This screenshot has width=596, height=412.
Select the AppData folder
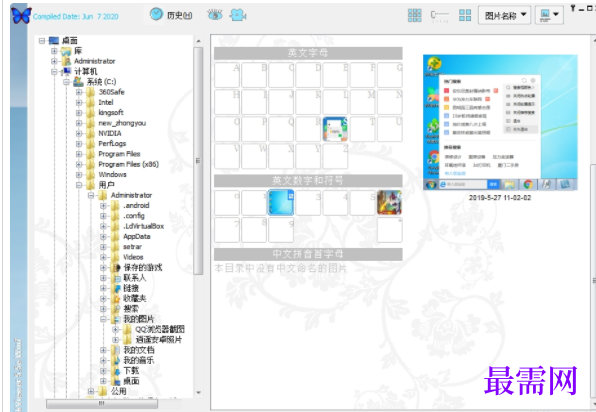(136, 236)
